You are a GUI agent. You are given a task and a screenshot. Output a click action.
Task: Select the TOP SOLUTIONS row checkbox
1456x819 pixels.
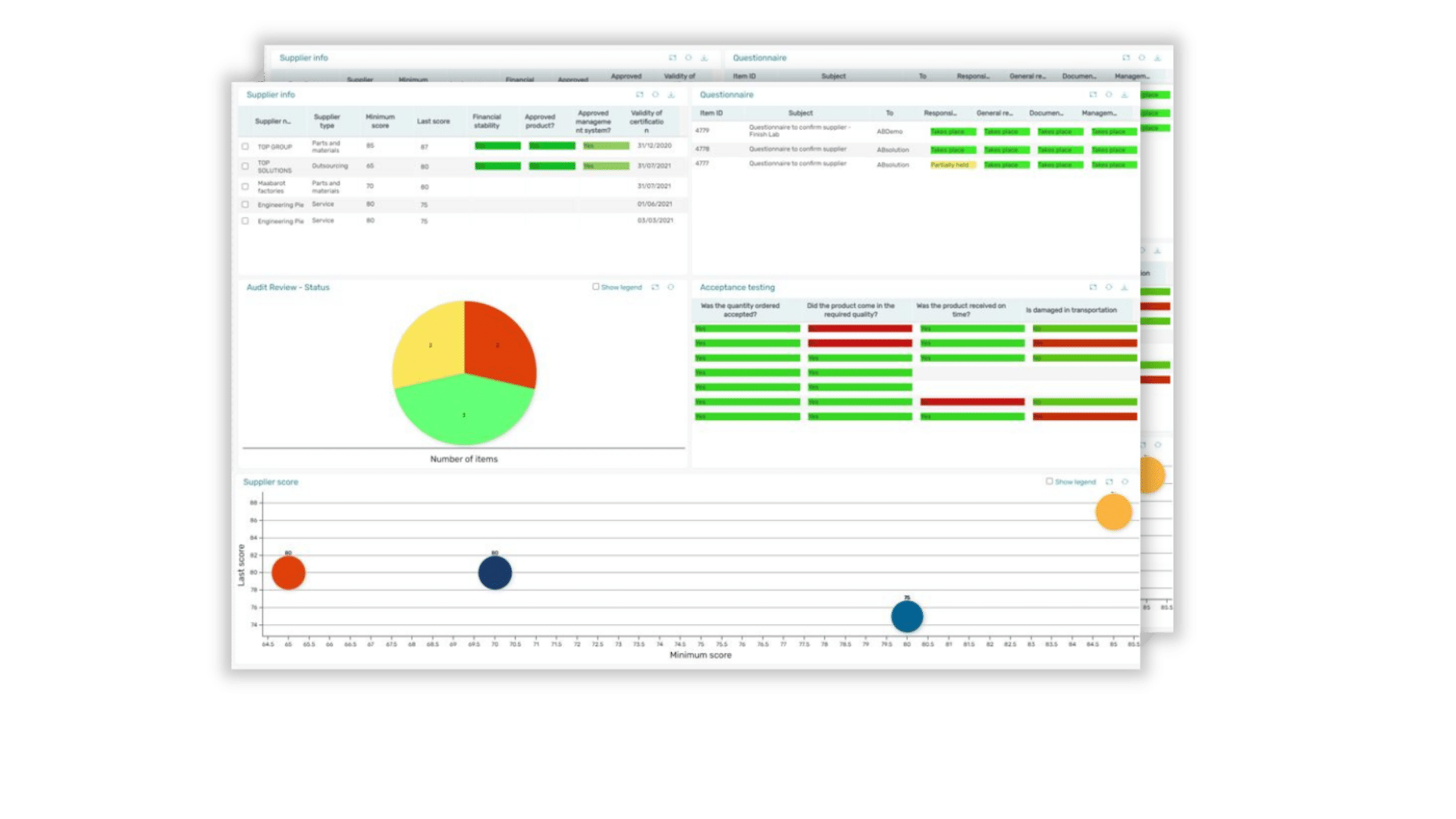(x=245, y=166)
